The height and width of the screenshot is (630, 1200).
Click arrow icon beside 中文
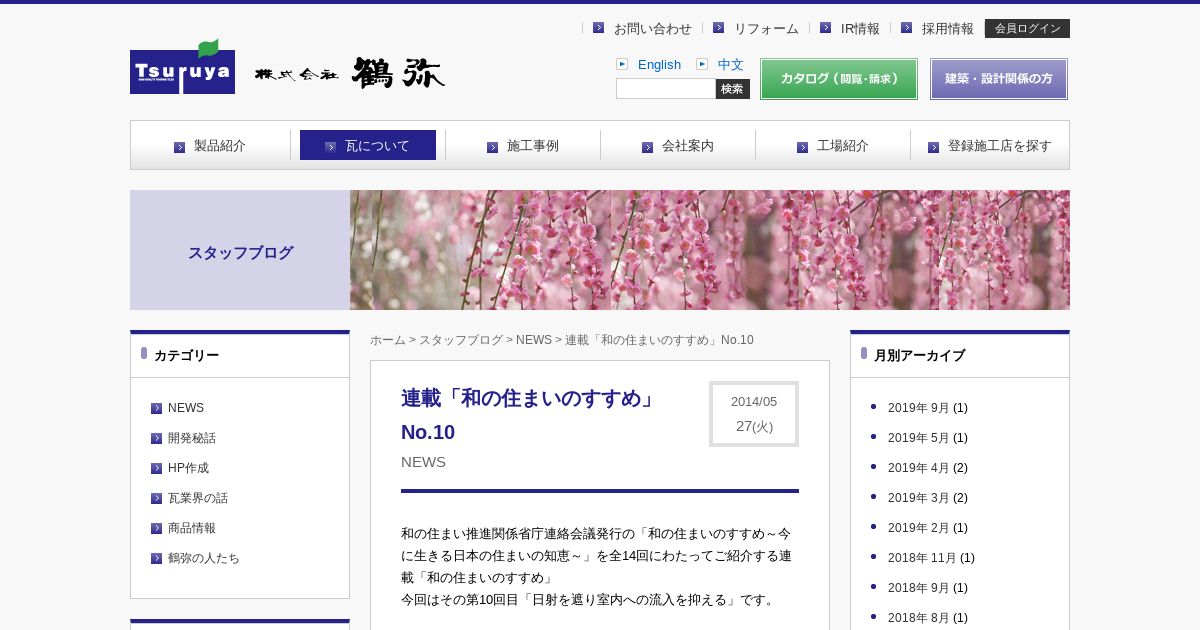[702, 64]
